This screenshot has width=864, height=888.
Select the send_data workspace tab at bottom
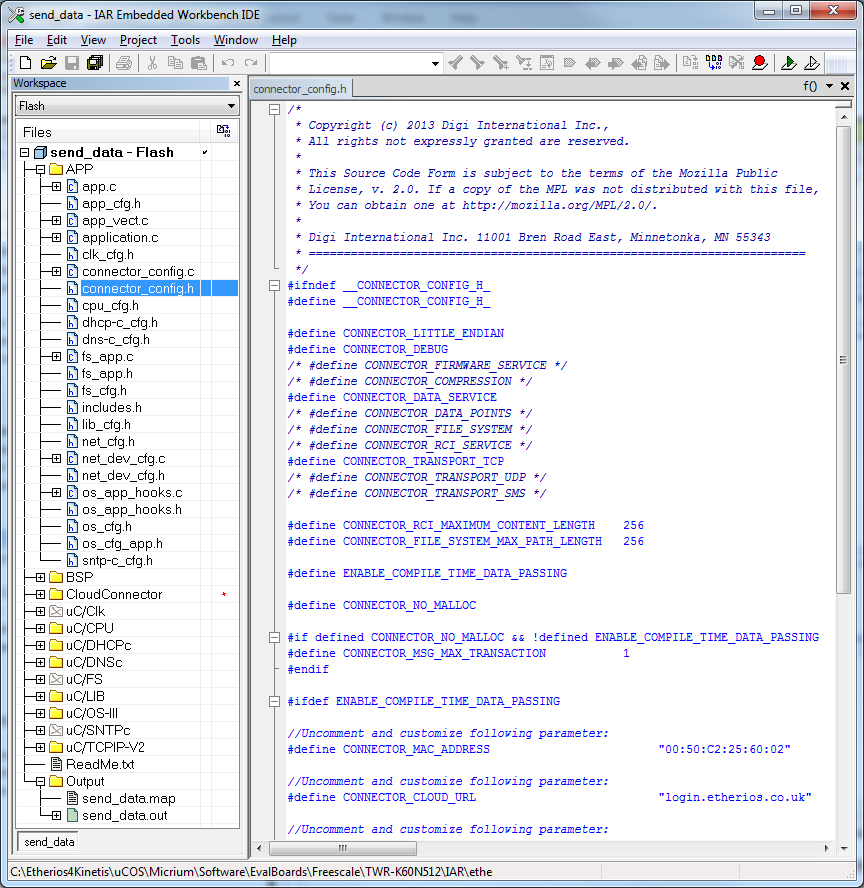click(49, 842)
